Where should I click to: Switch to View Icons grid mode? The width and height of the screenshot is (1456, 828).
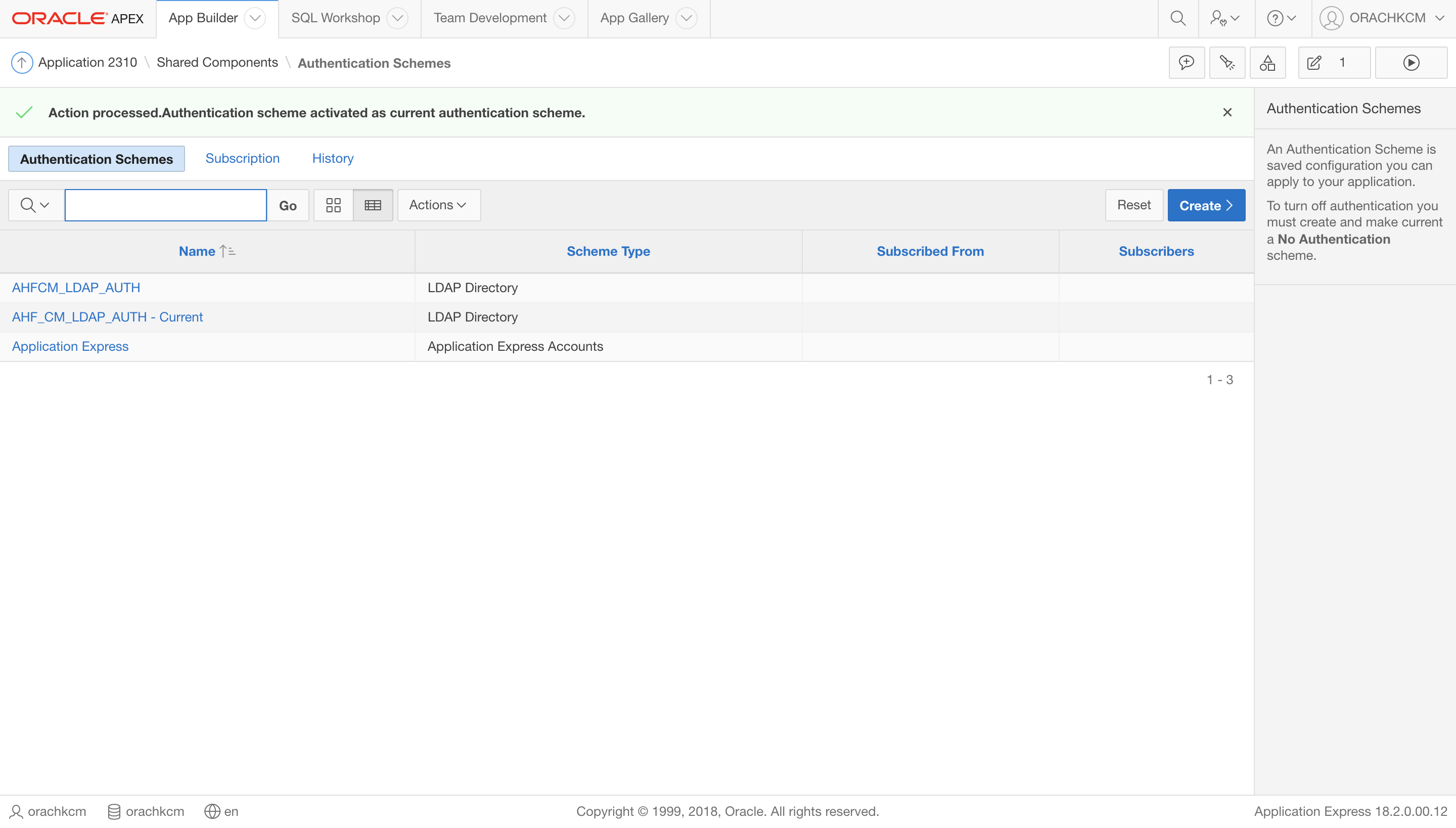click(333, 205)
